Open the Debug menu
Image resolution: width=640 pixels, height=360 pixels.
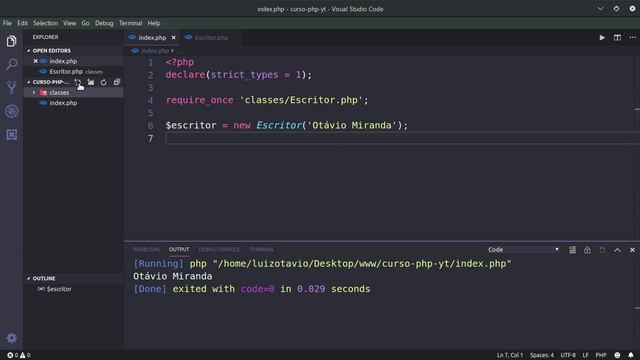point(104,23)
